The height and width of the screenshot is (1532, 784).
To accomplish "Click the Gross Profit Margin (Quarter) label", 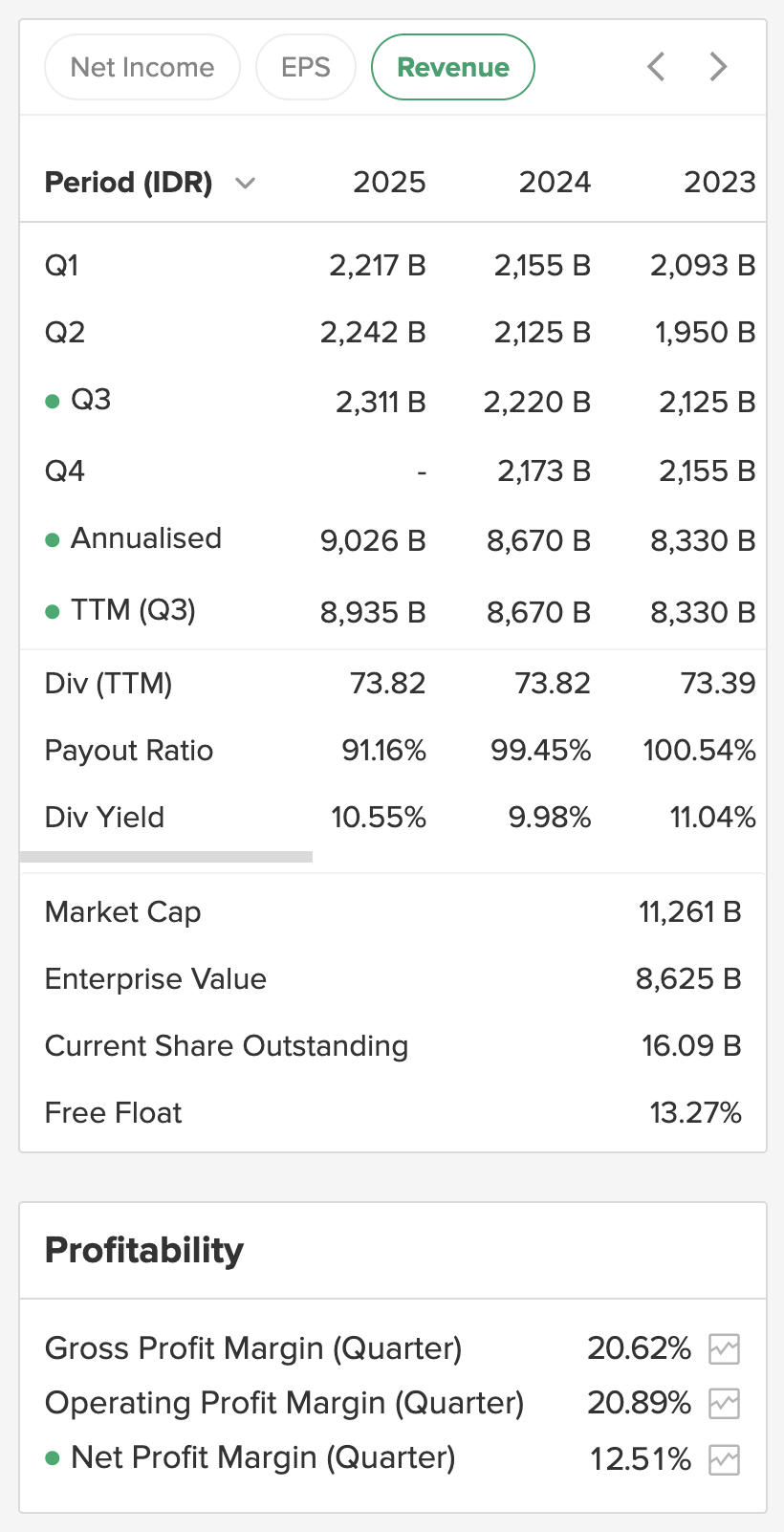I will (x=253, y=1348).
